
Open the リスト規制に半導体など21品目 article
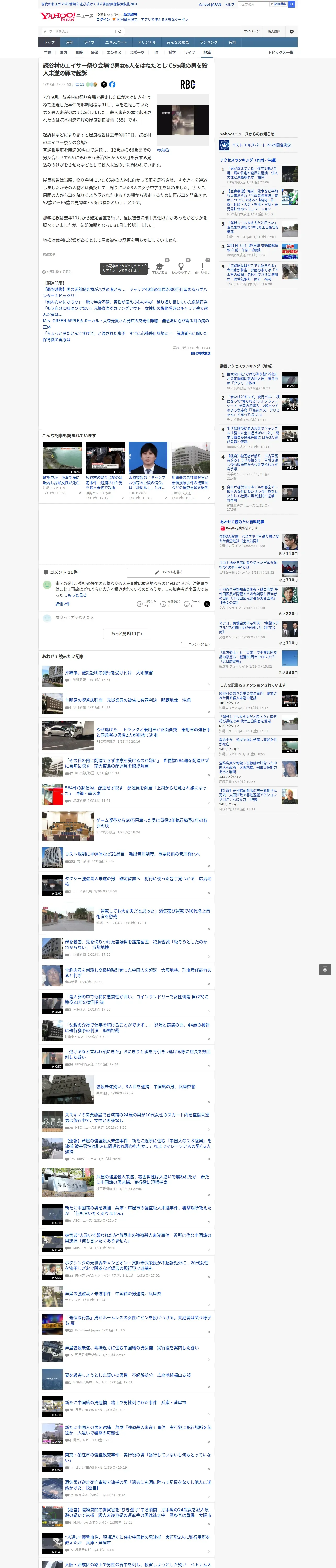pyautogui.click(x=132, y=854)
